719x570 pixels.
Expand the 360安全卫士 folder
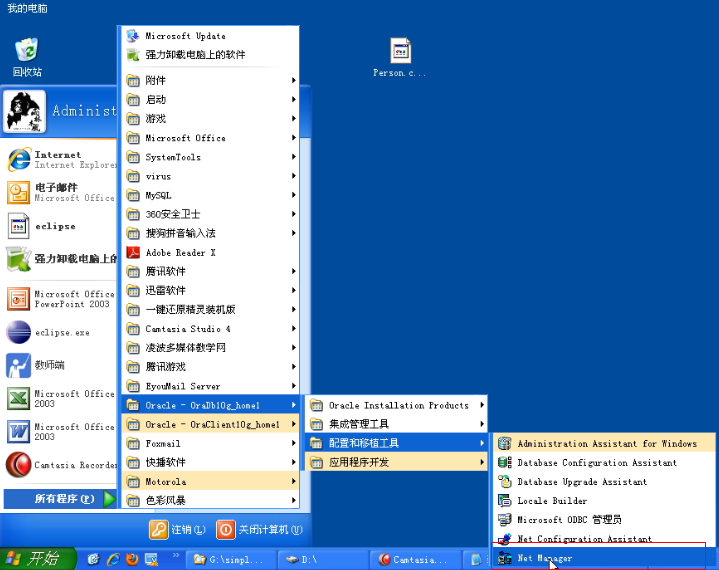[210, 214]
